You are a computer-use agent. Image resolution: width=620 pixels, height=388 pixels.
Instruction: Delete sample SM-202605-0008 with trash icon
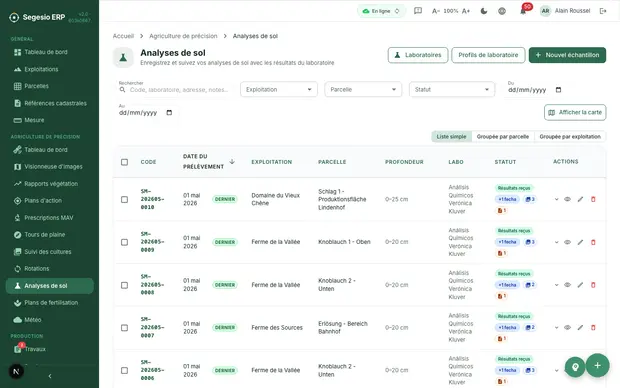pos(593,285)
